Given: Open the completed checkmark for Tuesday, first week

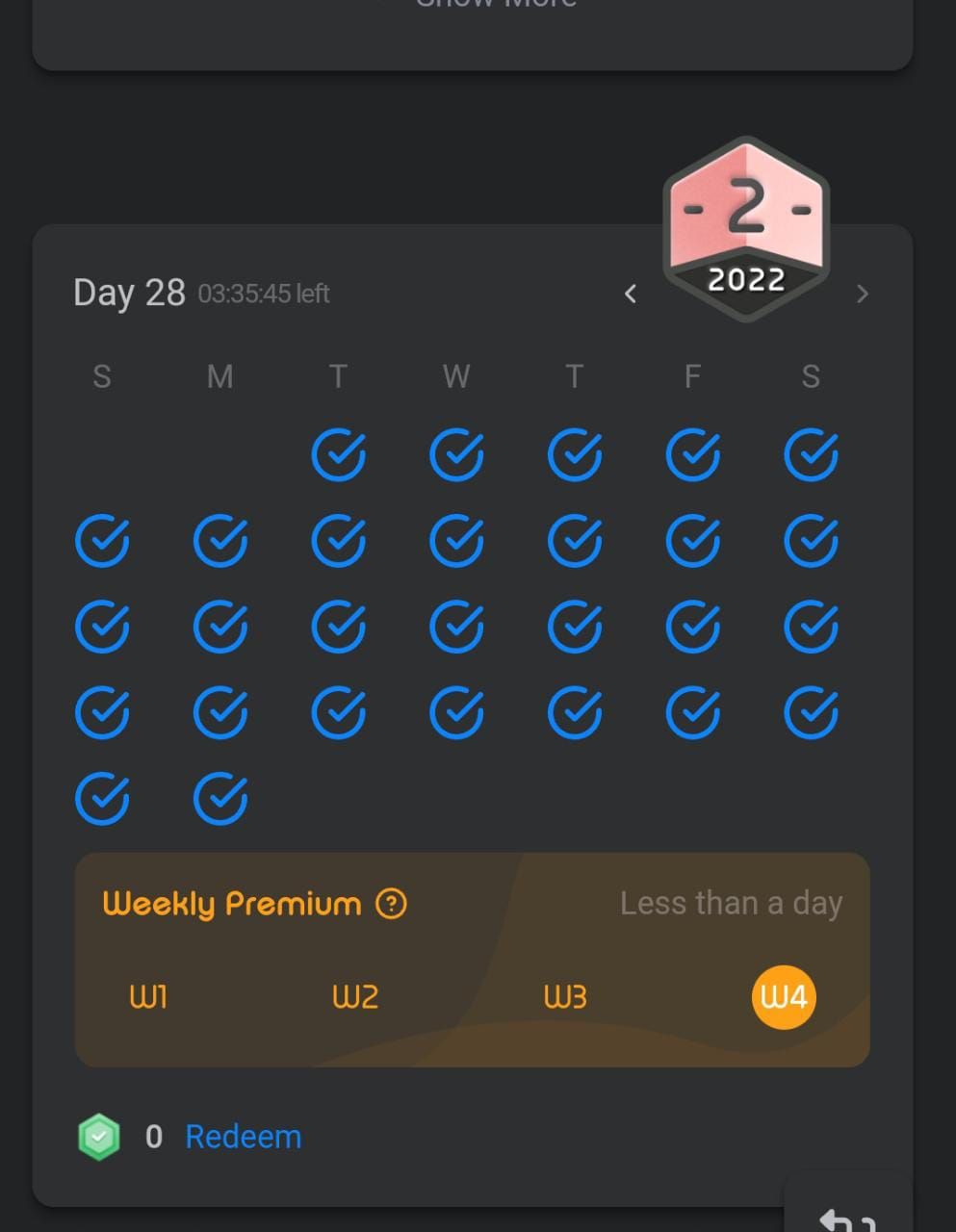Looking at the screenshot, I should click(339, 455).
